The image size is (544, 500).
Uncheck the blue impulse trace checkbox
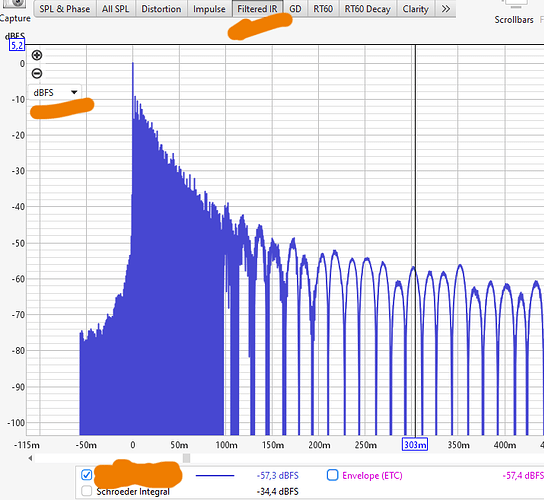(86, 475)
